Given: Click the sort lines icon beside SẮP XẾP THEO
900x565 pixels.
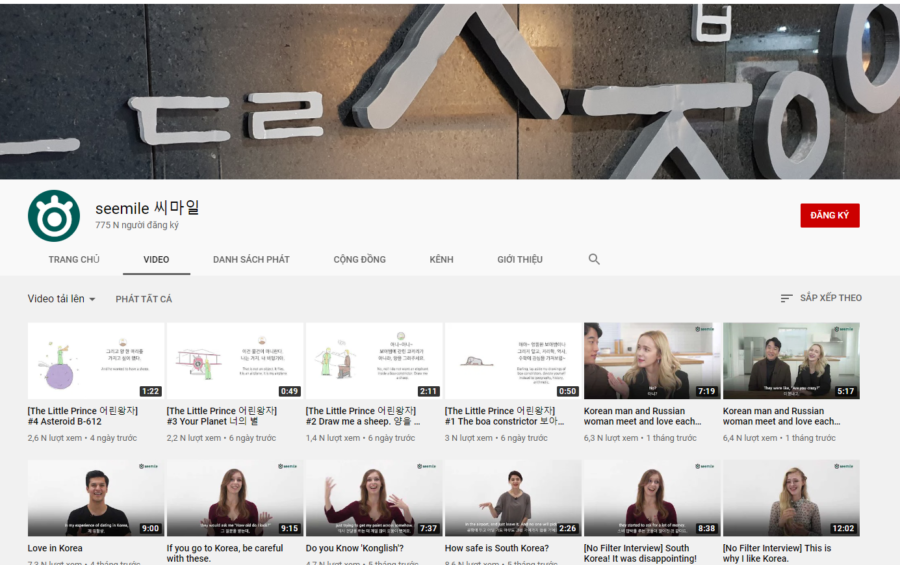Looking at the screenshot, I should tap(786, 298).
